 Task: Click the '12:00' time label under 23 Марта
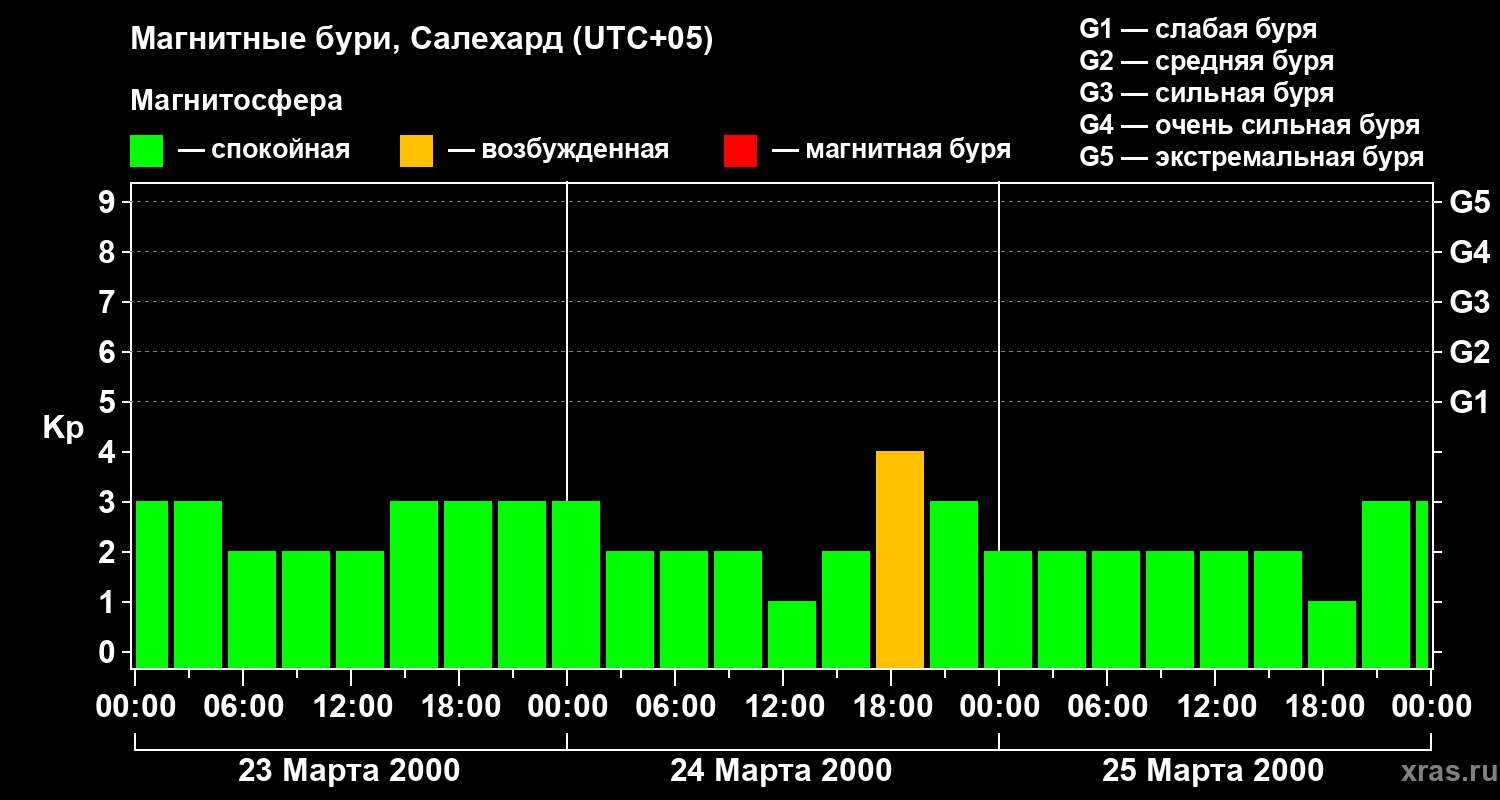tap(351, 707)
